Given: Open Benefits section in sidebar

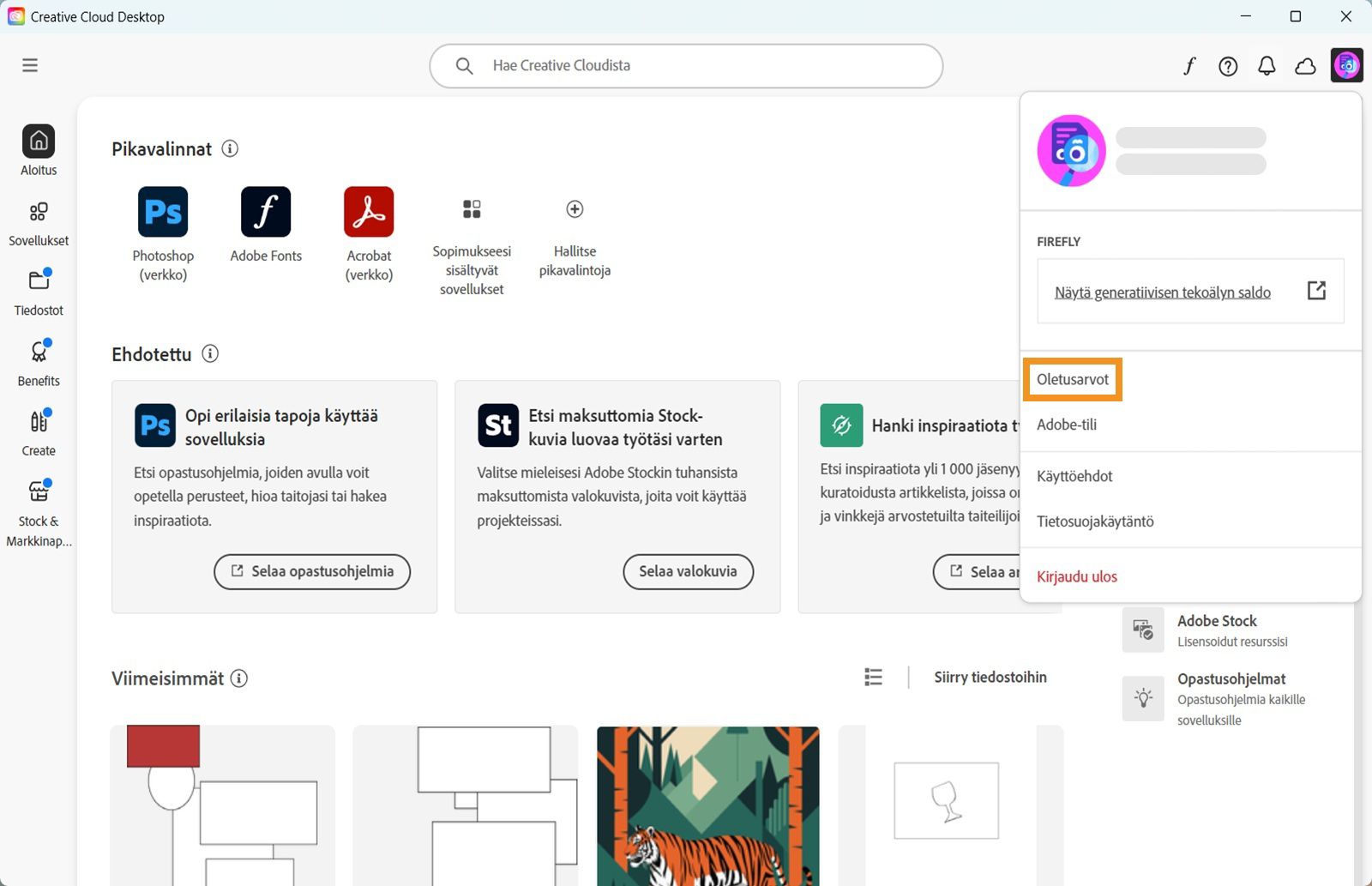Looking at the screenshot, I should click(x=39, y=363).
